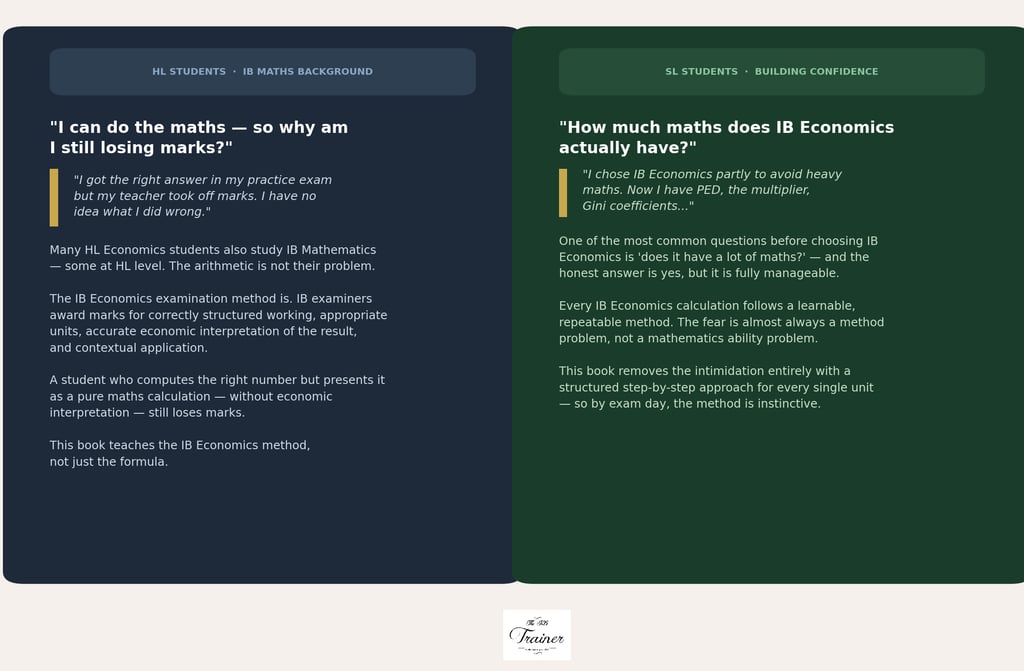Click empty space at bottom of green card
This screenshot has width=1024, height=671.
(x=770, y=500)
